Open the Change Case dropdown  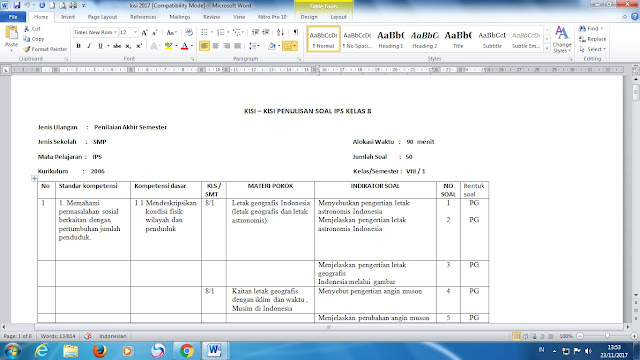(171, 32)
